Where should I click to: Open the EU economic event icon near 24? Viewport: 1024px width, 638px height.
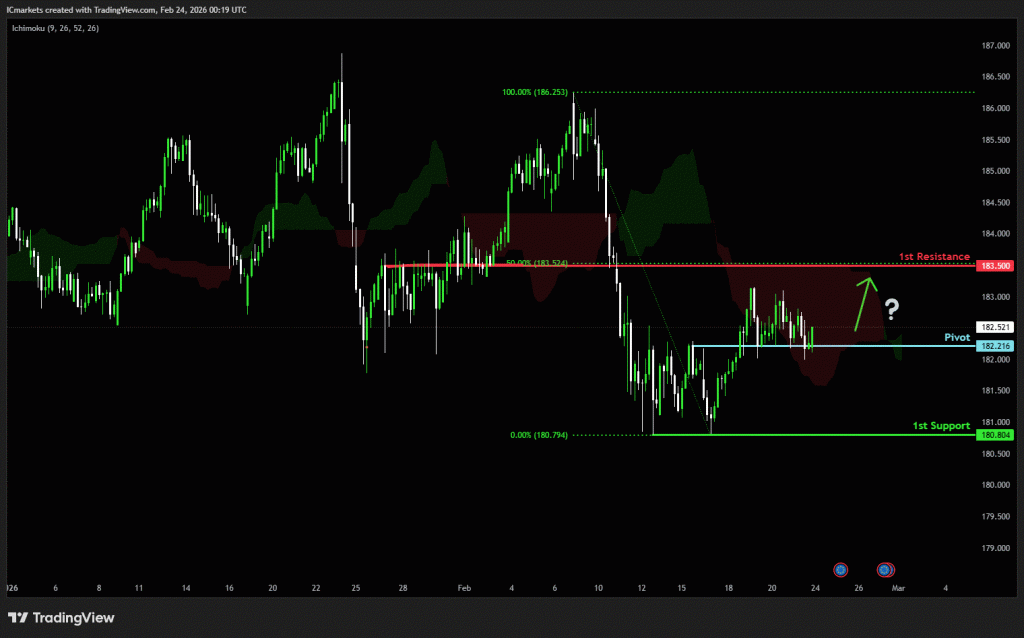coord(840,569)
